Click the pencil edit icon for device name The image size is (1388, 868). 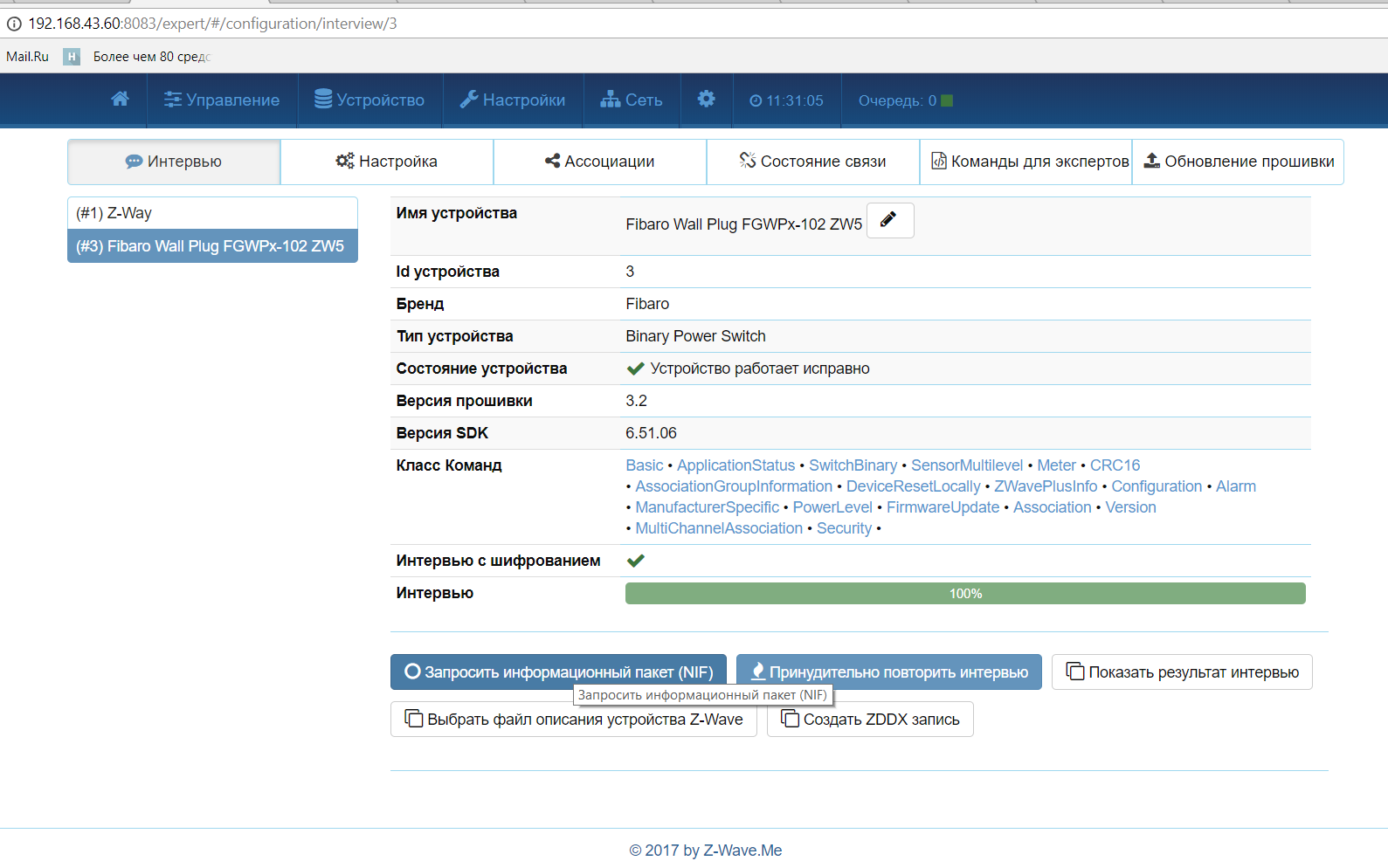889,220
